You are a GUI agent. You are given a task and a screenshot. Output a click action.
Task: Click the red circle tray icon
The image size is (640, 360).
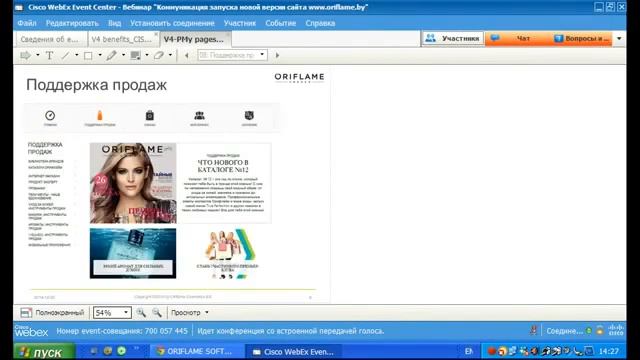tap(492, 351)
